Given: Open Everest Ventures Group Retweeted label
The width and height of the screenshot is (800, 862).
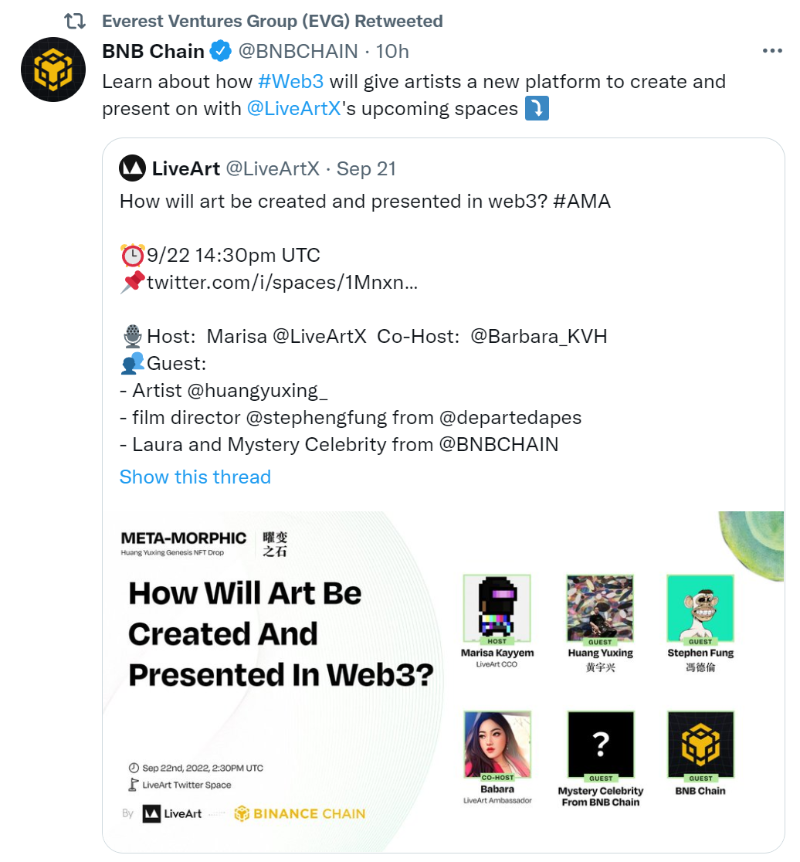Looking at the screenshot, I should click(x=272, y=21).
